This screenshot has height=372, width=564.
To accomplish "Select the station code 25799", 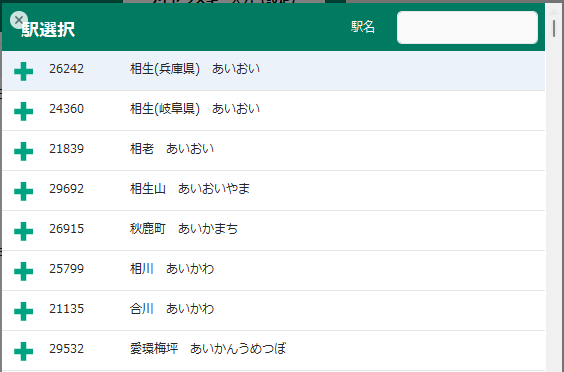I will point(67,268).
